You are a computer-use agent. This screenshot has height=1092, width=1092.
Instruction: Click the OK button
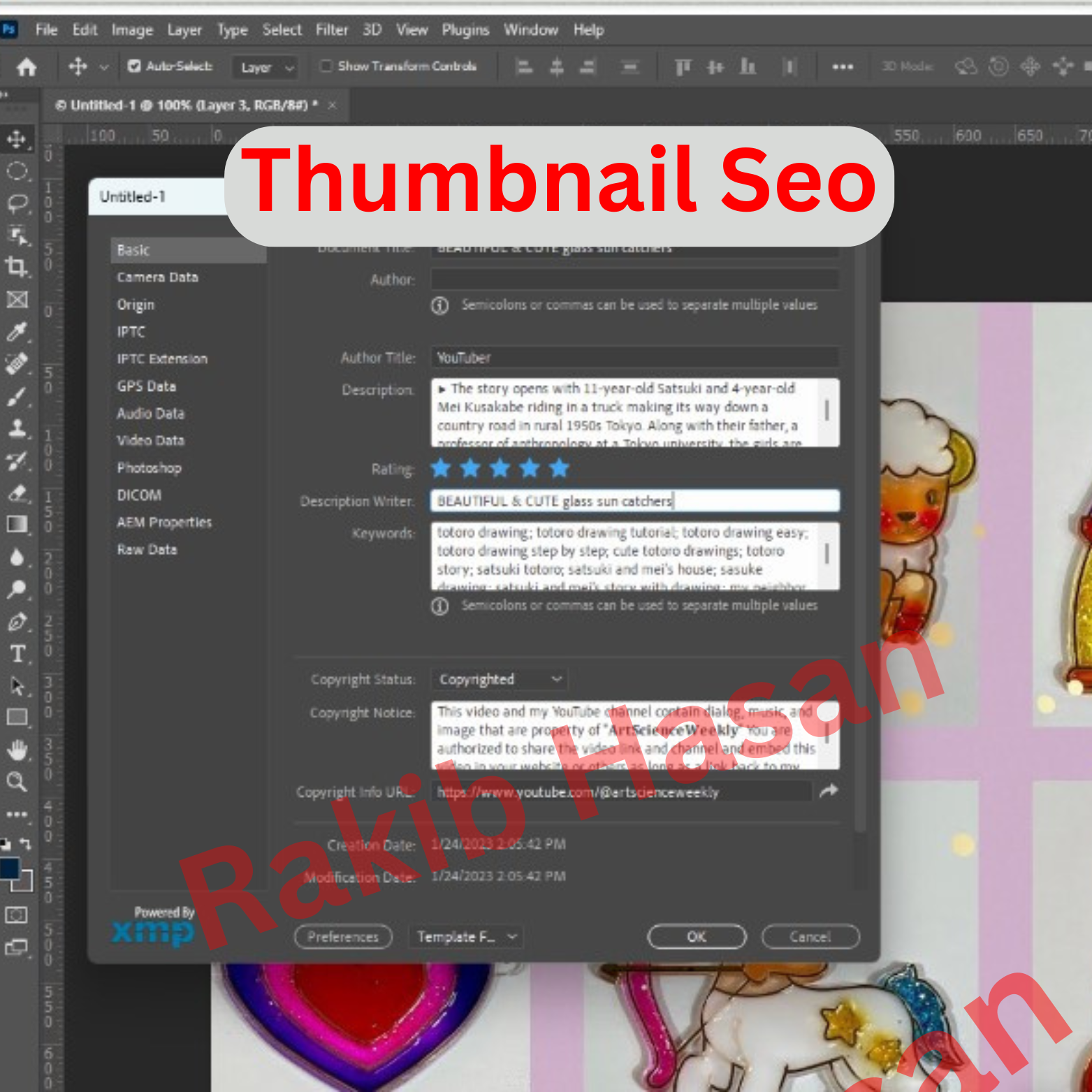pyautogui.click(x=697, y=937)
